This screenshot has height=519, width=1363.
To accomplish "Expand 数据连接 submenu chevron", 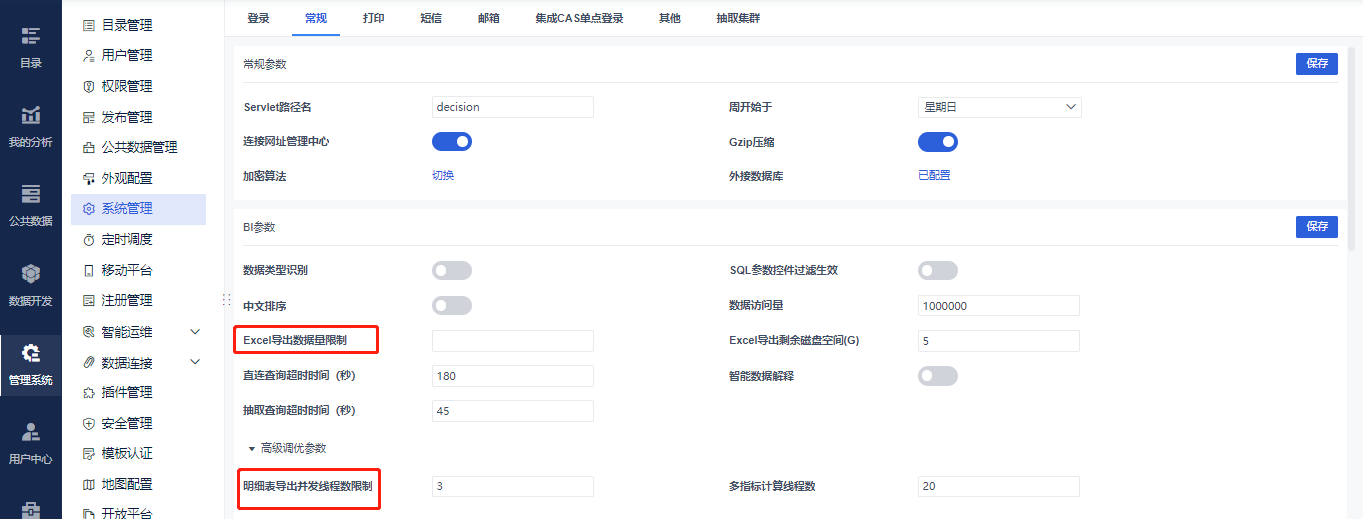I will [x=195, y=362].
